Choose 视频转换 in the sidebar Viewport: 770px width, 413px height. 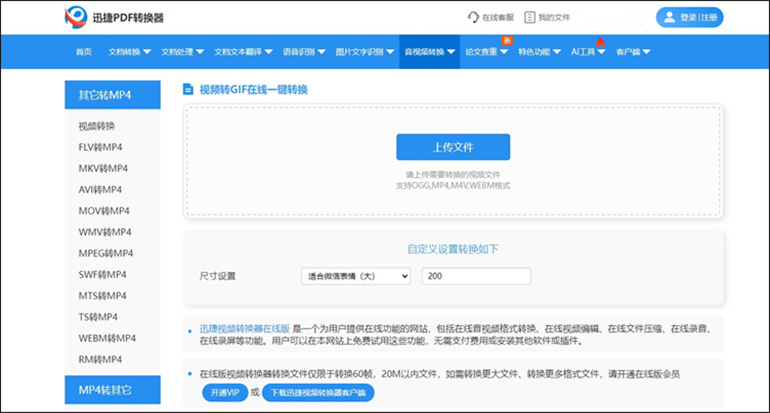tap(97, 126)
